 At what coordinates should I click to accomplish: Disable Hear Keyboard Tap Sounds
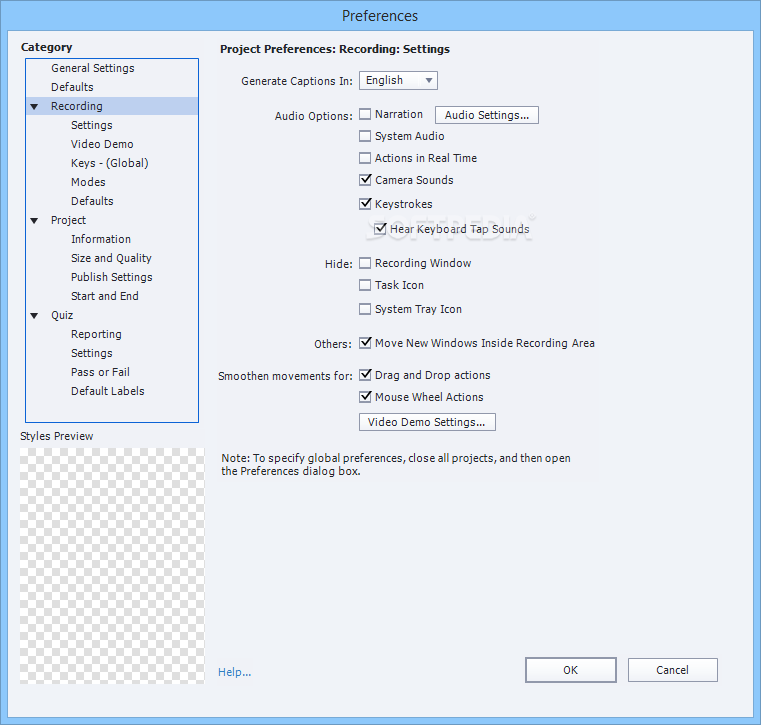coord(380,229)
